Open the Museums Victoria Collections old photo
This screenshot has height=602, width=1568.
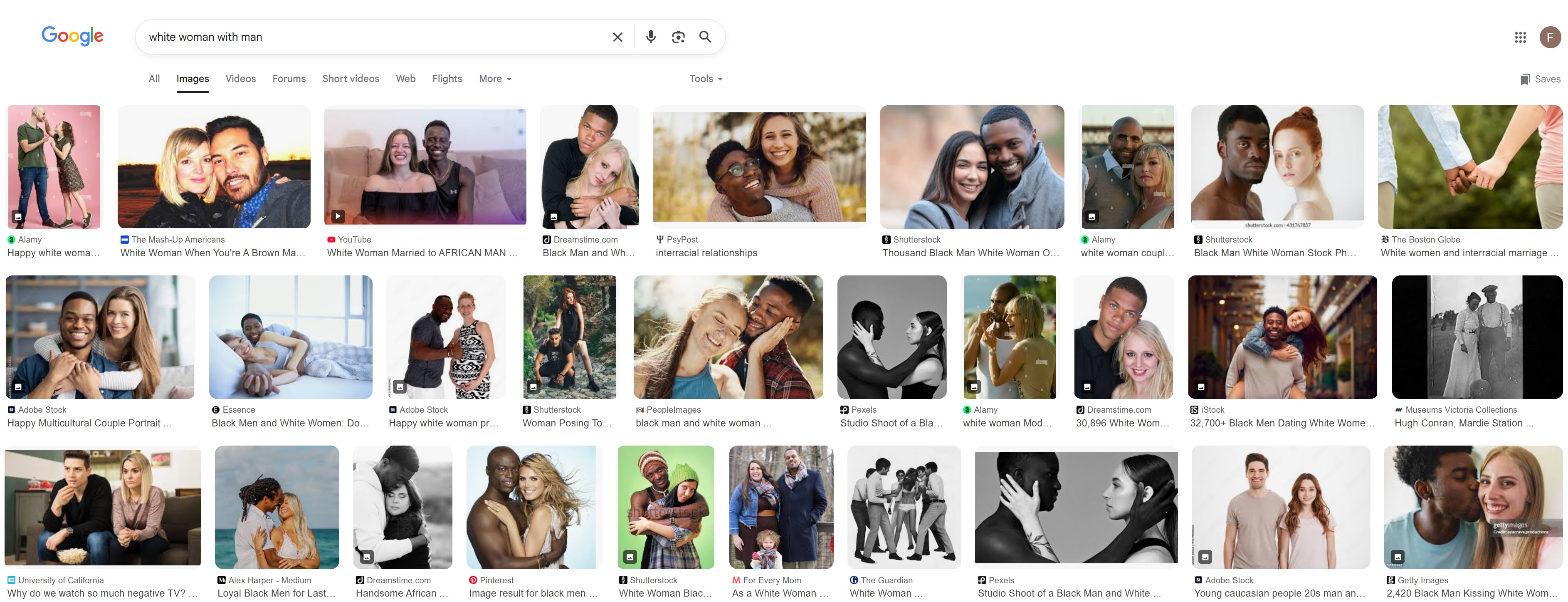[1477, 337]
